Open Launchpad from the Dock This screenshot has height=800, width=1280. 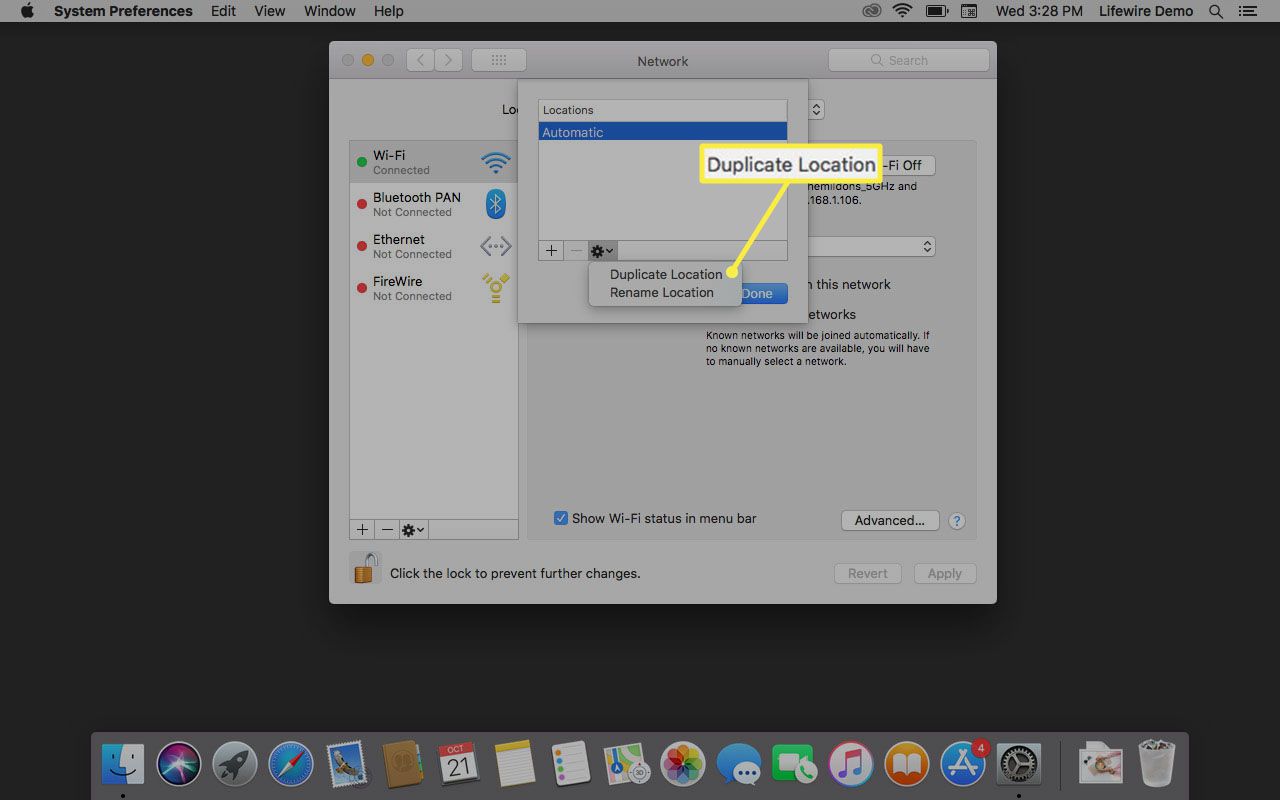tap(235, 765)
